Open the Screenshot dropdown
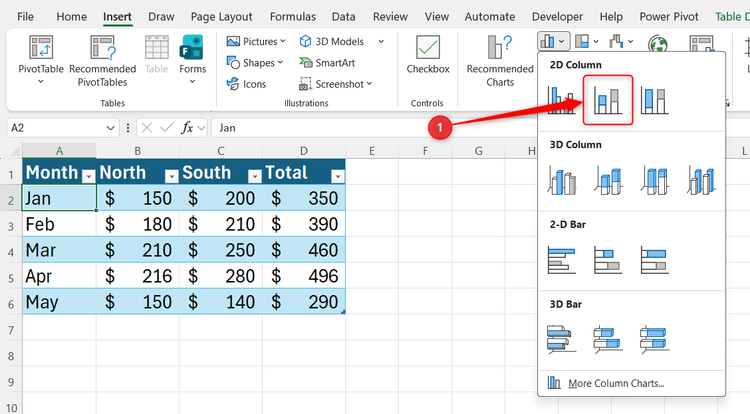 click(x=336, y=84)
